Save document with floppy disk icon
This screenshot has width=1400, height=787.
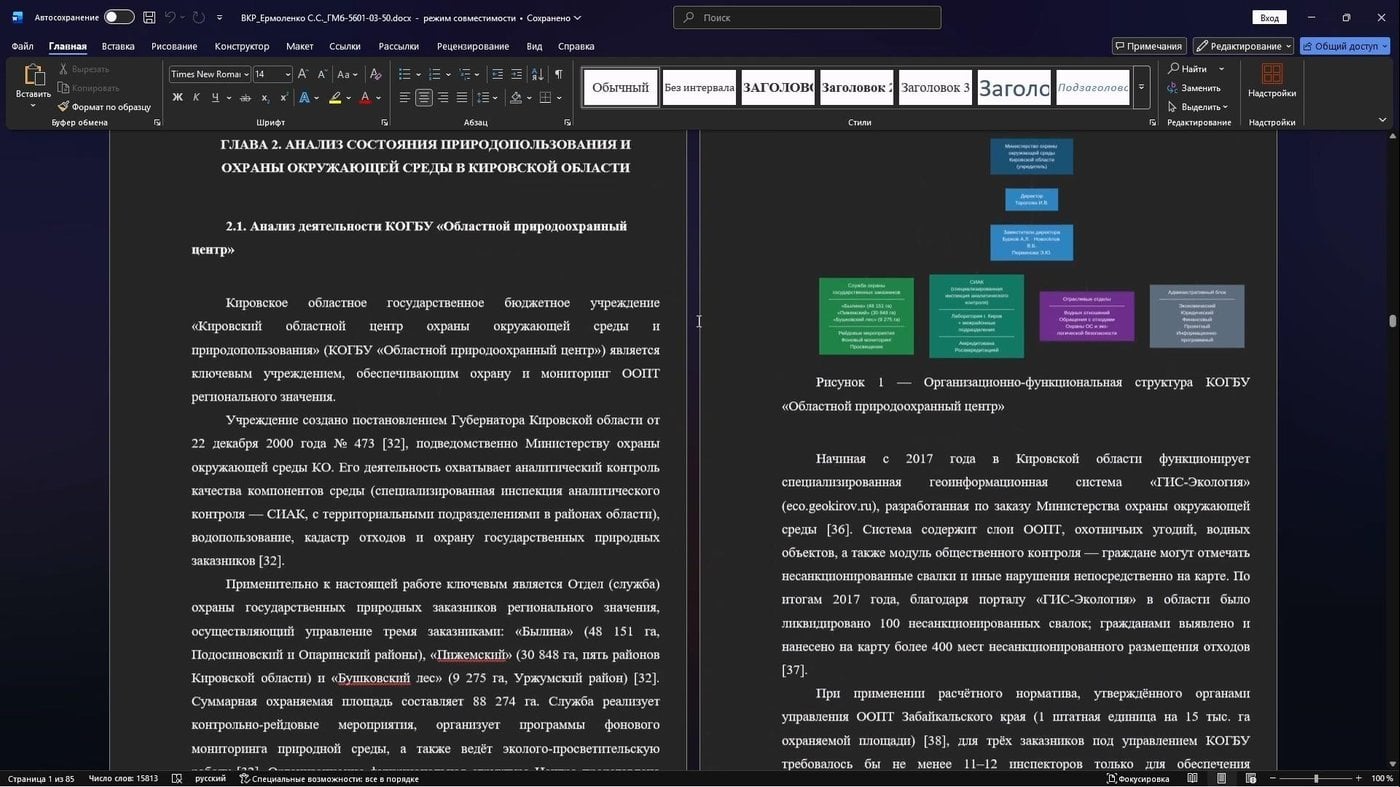(x=149, y=17)
